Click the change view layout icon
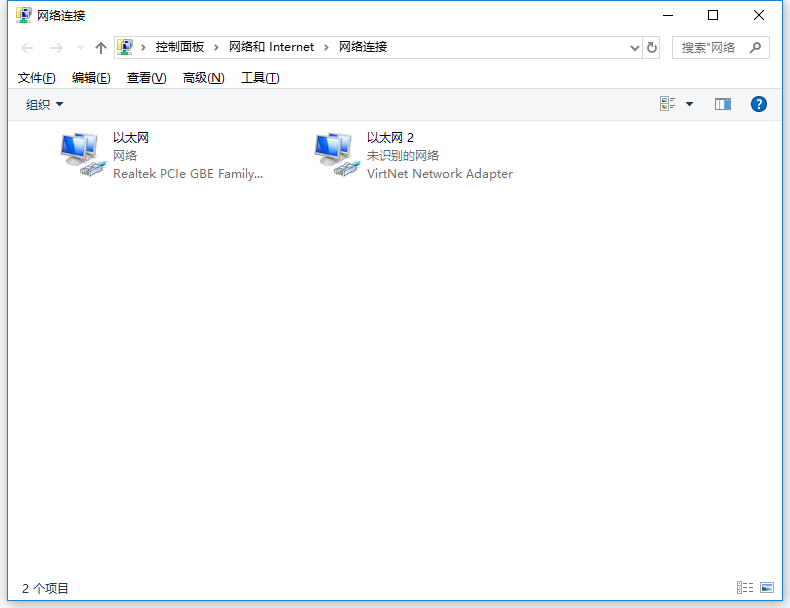This screenshot has width=790, height=608. coord(667,104)
